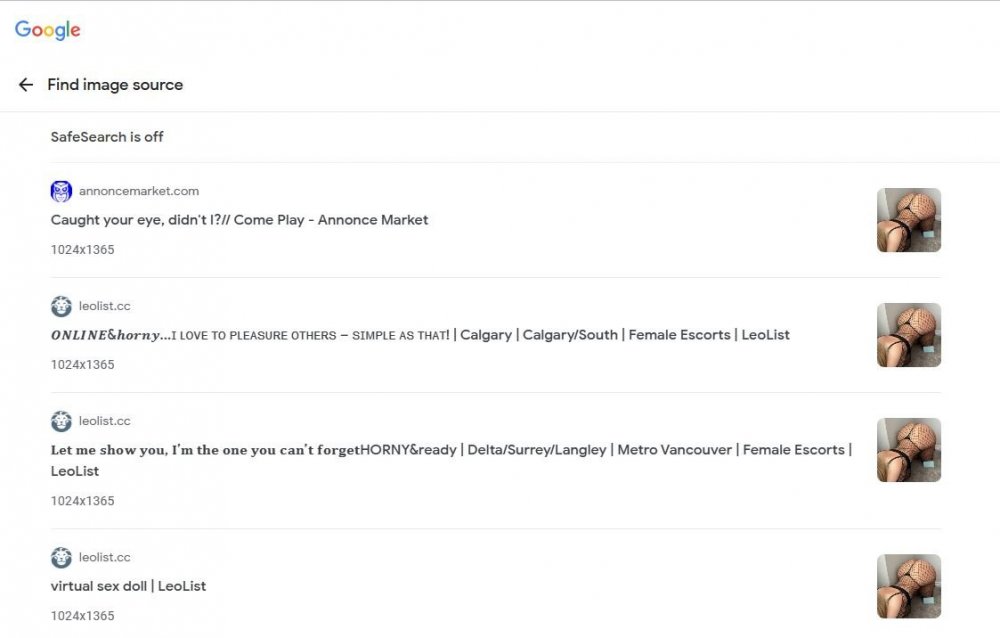Screen dimensions: 1000x638
Task: Click the 'Find image source' heading
Action: (115, 85)
